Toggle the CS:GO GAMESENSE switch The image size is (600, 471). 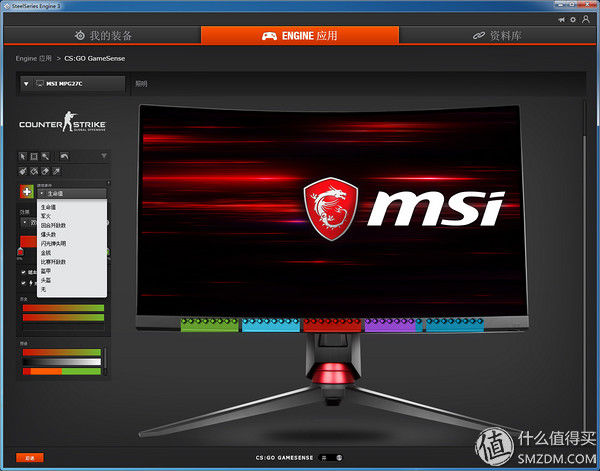point(332,458)
